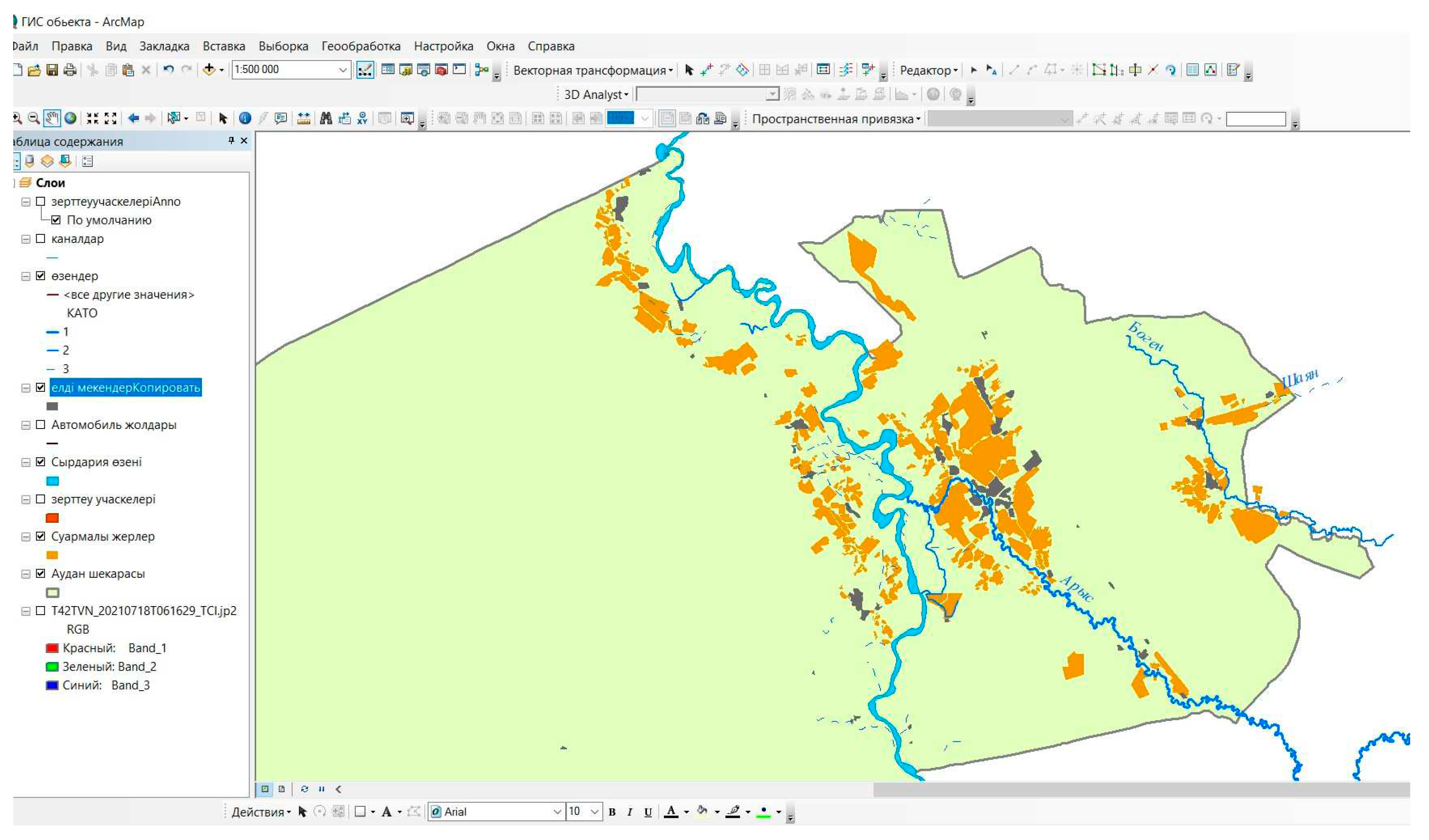
Task: Click the Save map document icon
Action: pos(52,70)
